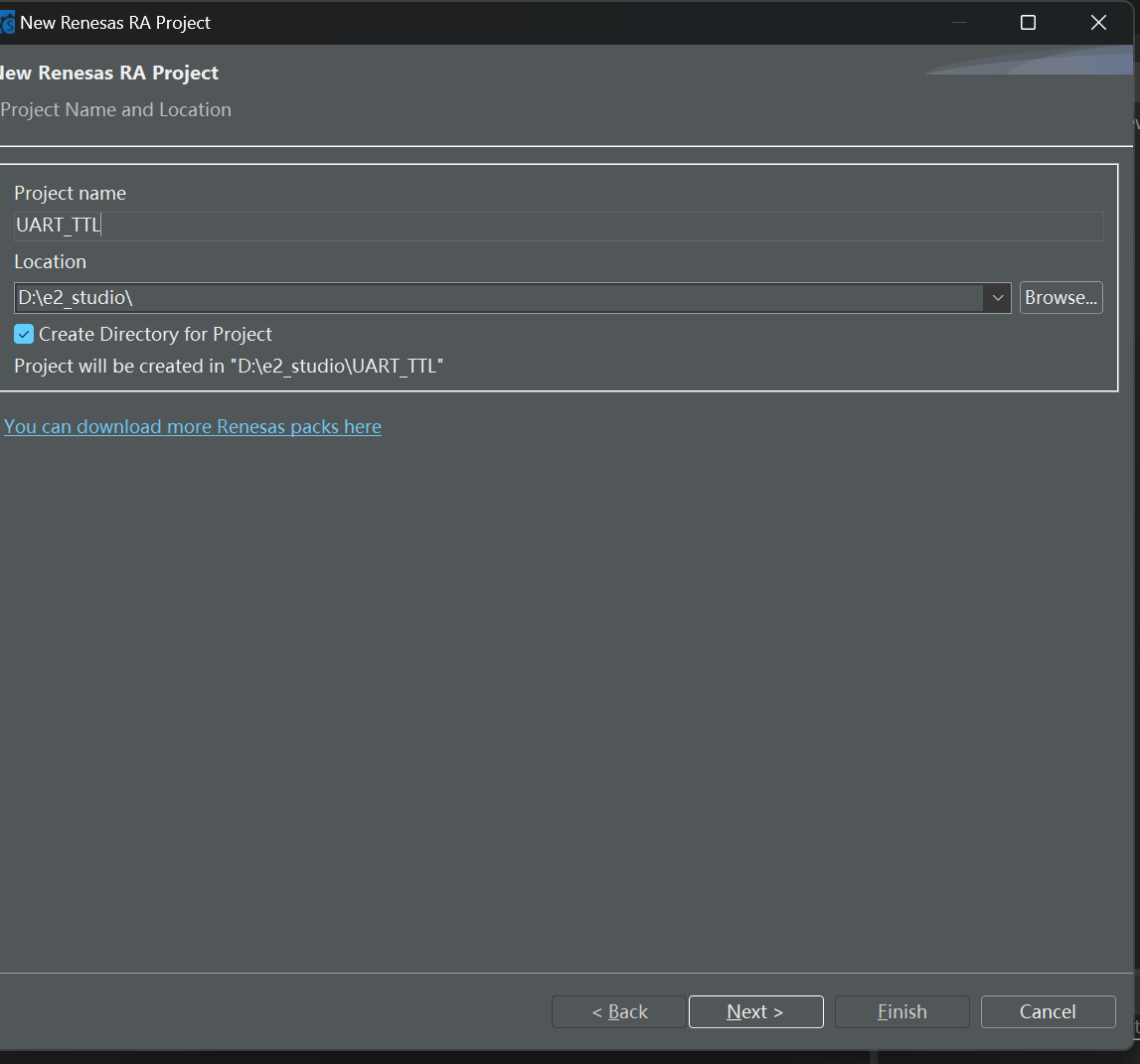This screenshot has height=1064, width=1140.
Task: Click the e2 studio icon in title bar
Action: tap(7, 23)
